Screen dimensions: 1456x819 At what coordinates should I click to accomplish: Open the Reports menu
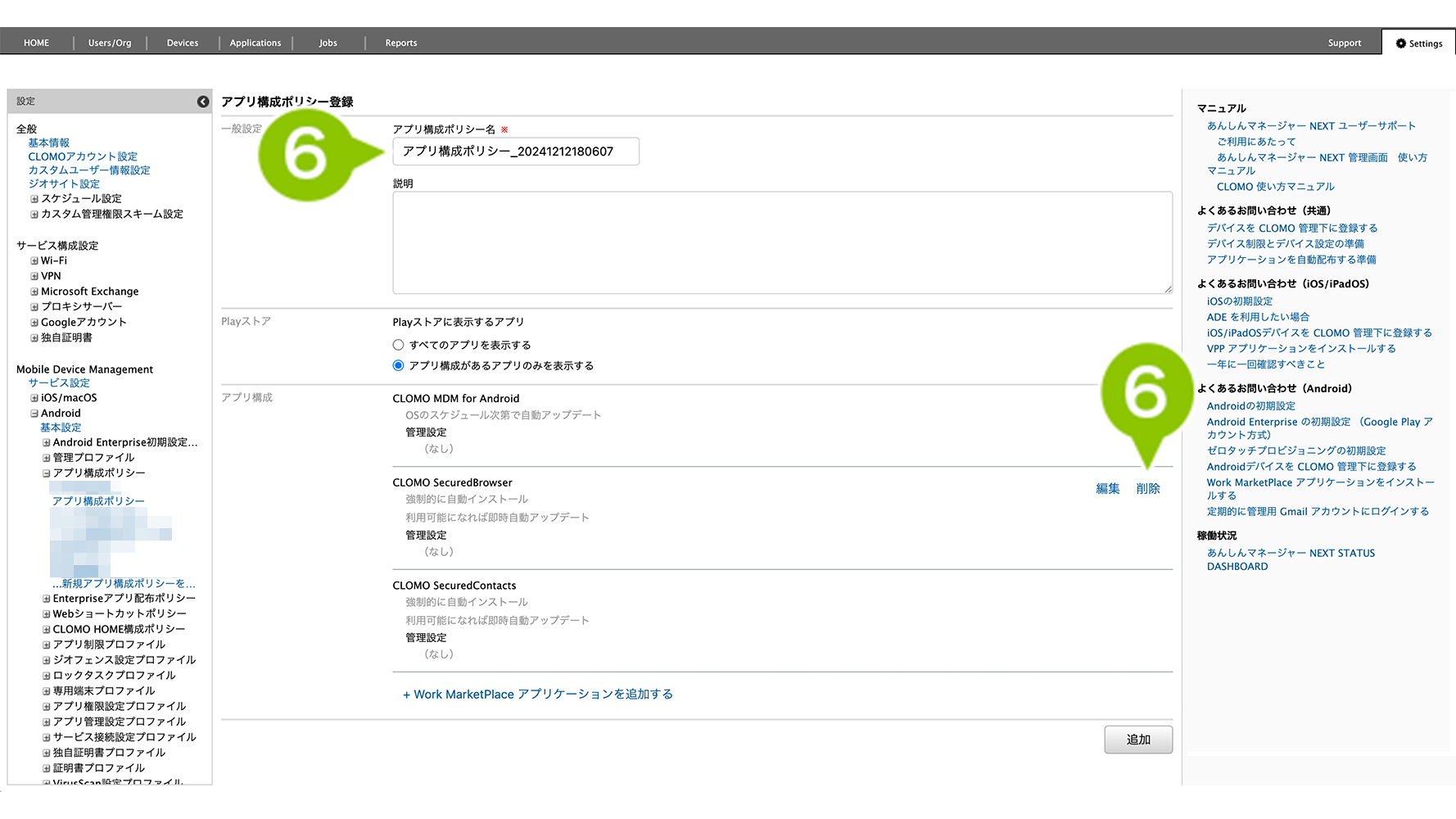[401, 43]
